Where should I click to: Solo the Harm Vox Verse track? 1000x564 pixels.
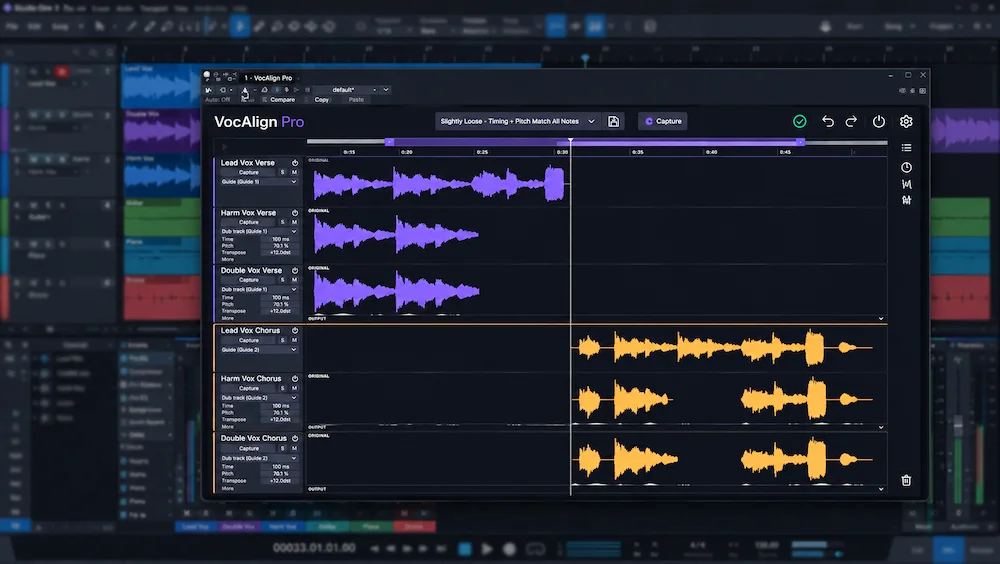(x=283, y=222)
